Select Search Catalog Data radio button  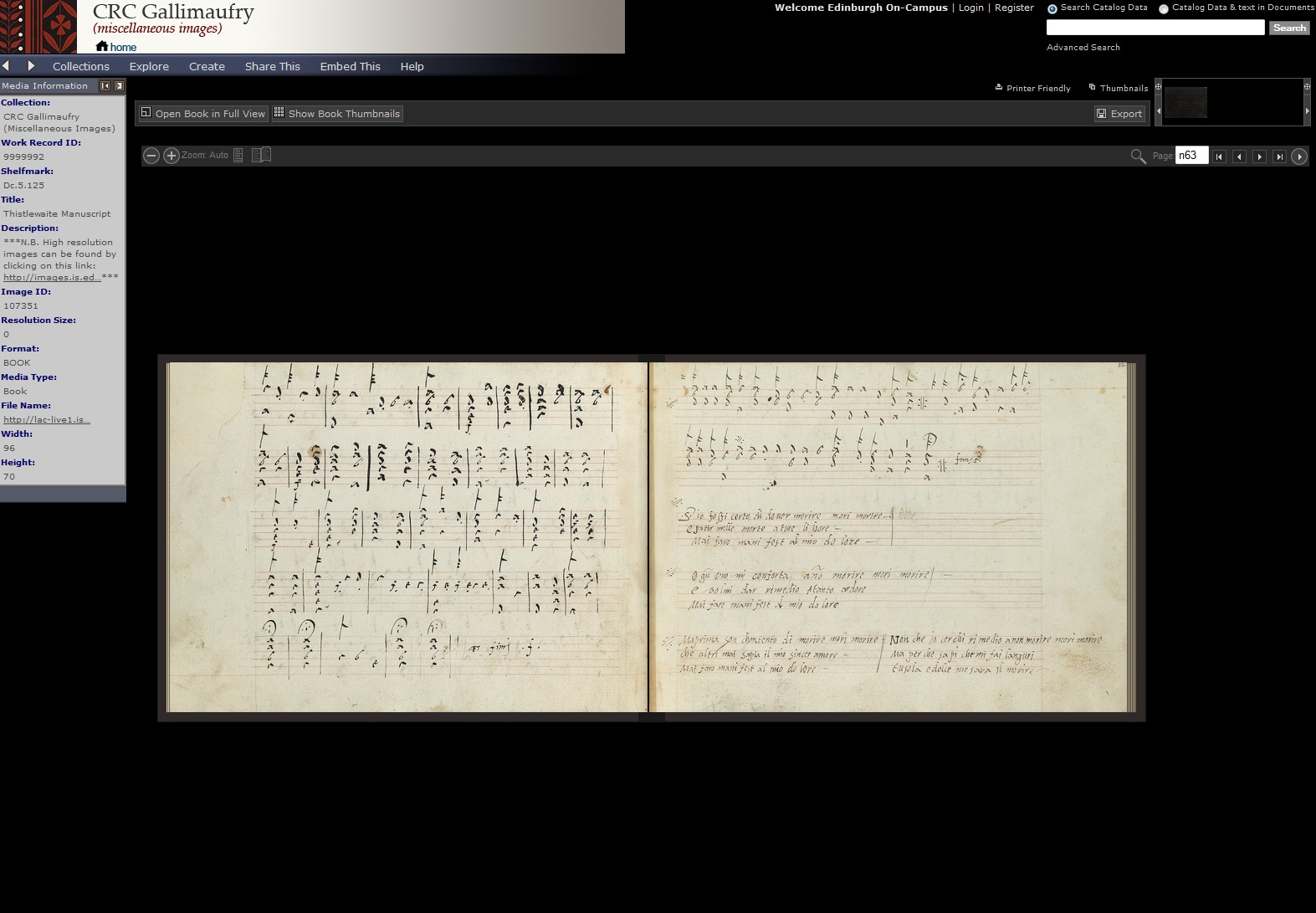1052,8
